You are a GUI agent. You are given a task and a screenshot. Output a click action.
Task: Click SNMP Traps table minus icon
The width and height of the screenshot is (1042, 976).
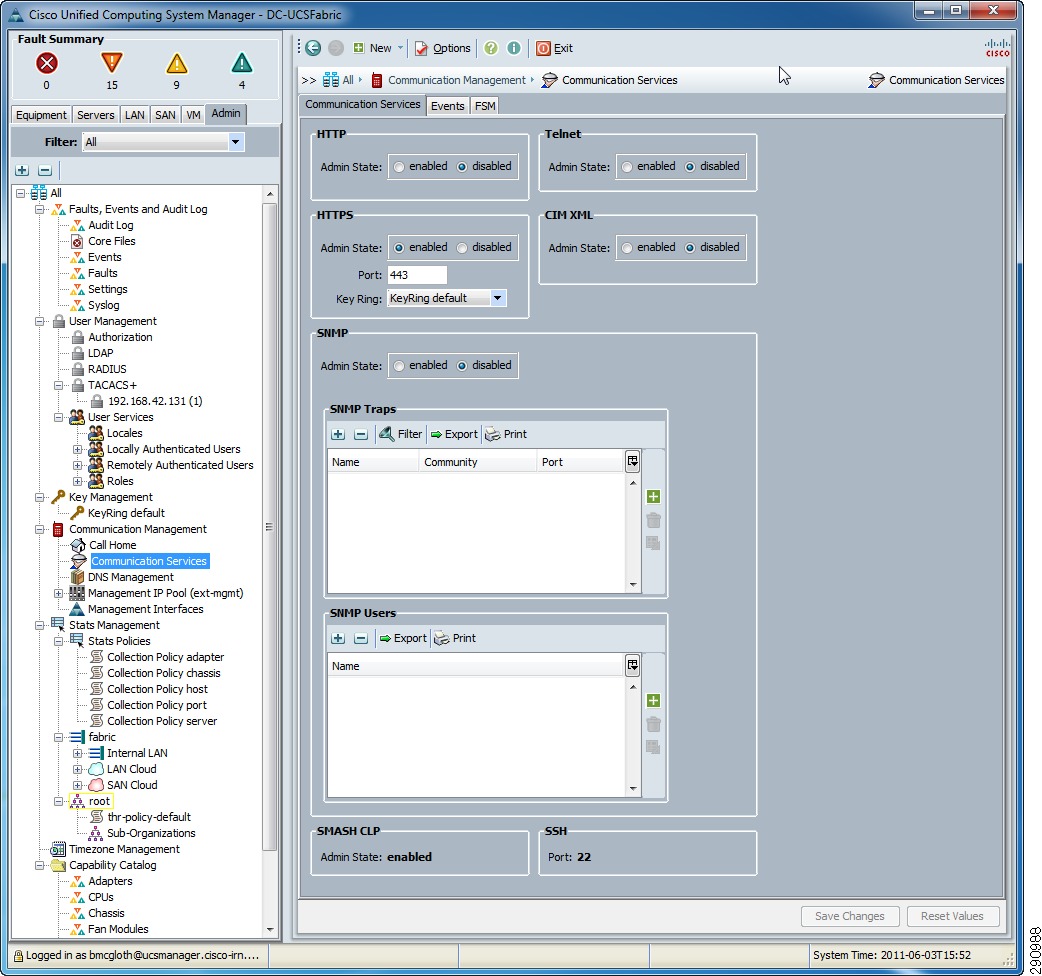[361, 435]
